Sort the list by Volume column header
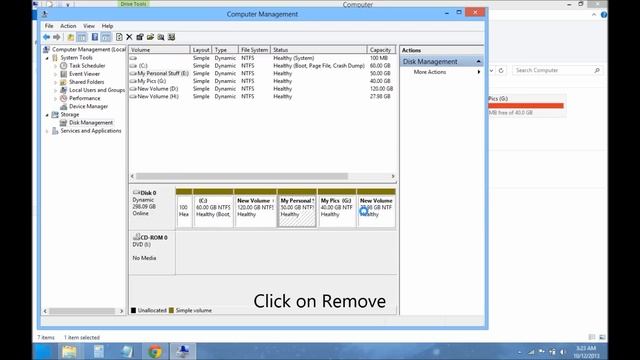Viewport: 640px width, 360px height. coord(159,50)
